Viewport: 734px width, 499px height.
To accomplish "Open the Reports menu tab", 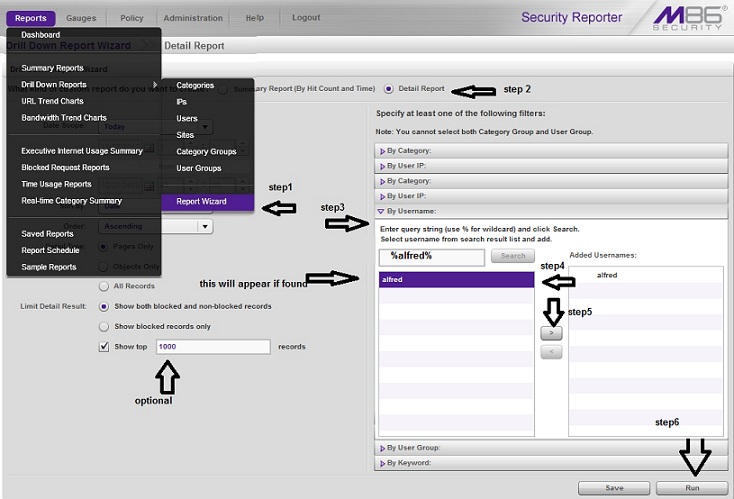I will [x=30, y=18].
